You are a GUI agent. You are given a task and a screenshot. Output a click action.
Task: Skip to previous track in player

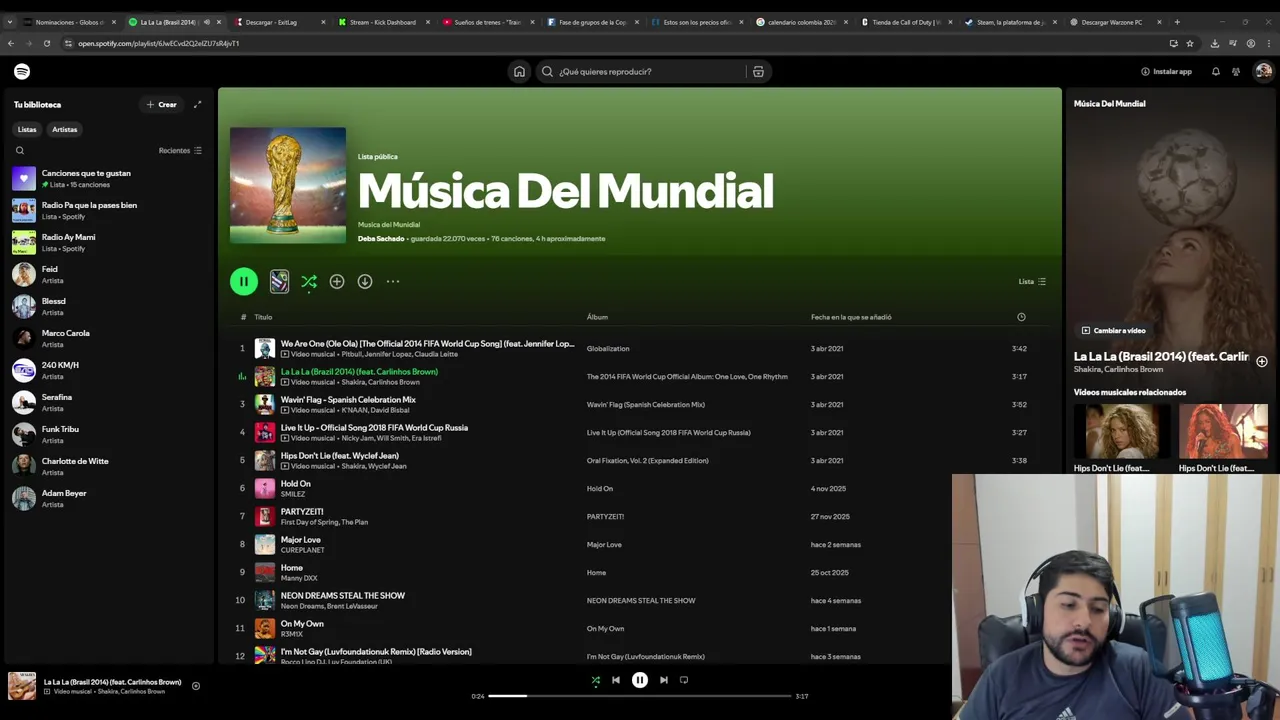616,680
